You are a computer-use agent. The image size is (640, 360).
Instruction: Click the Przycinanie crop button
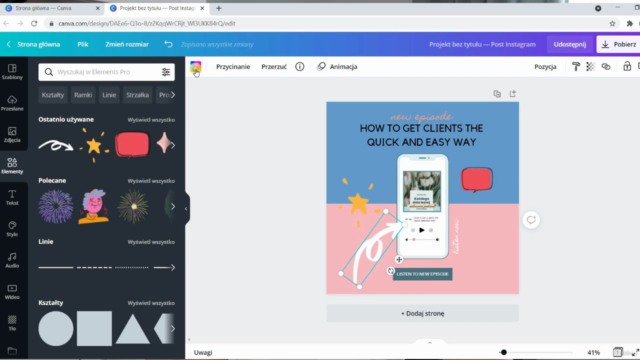pyautogui.click(x=233, y=67)
